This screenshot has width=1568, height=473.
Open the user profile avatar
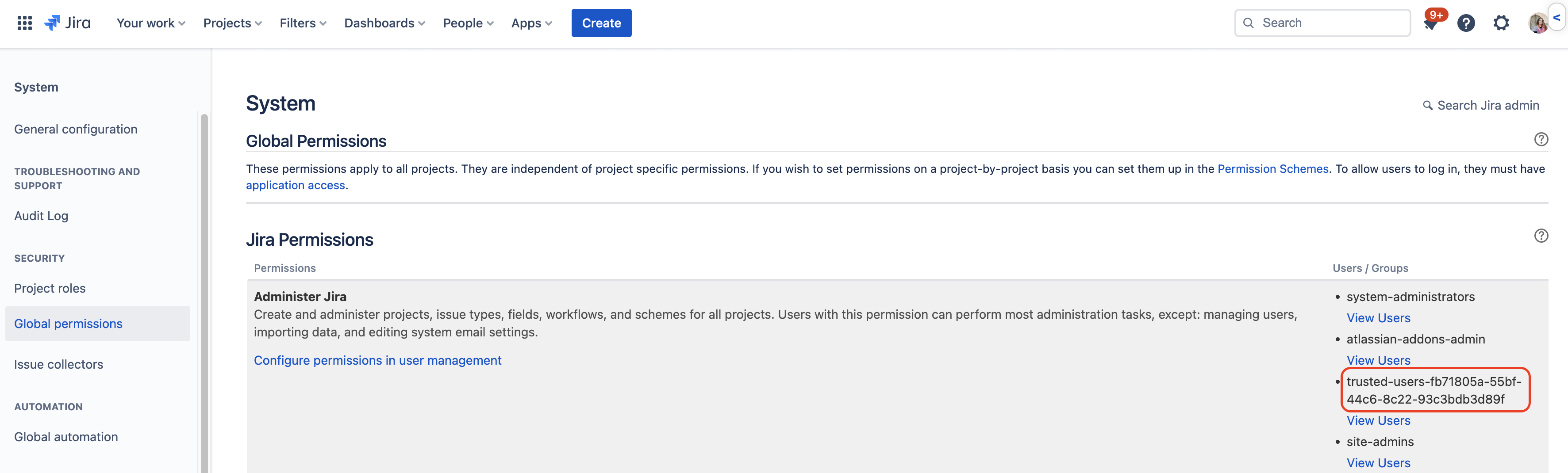tap(1537, 23)
